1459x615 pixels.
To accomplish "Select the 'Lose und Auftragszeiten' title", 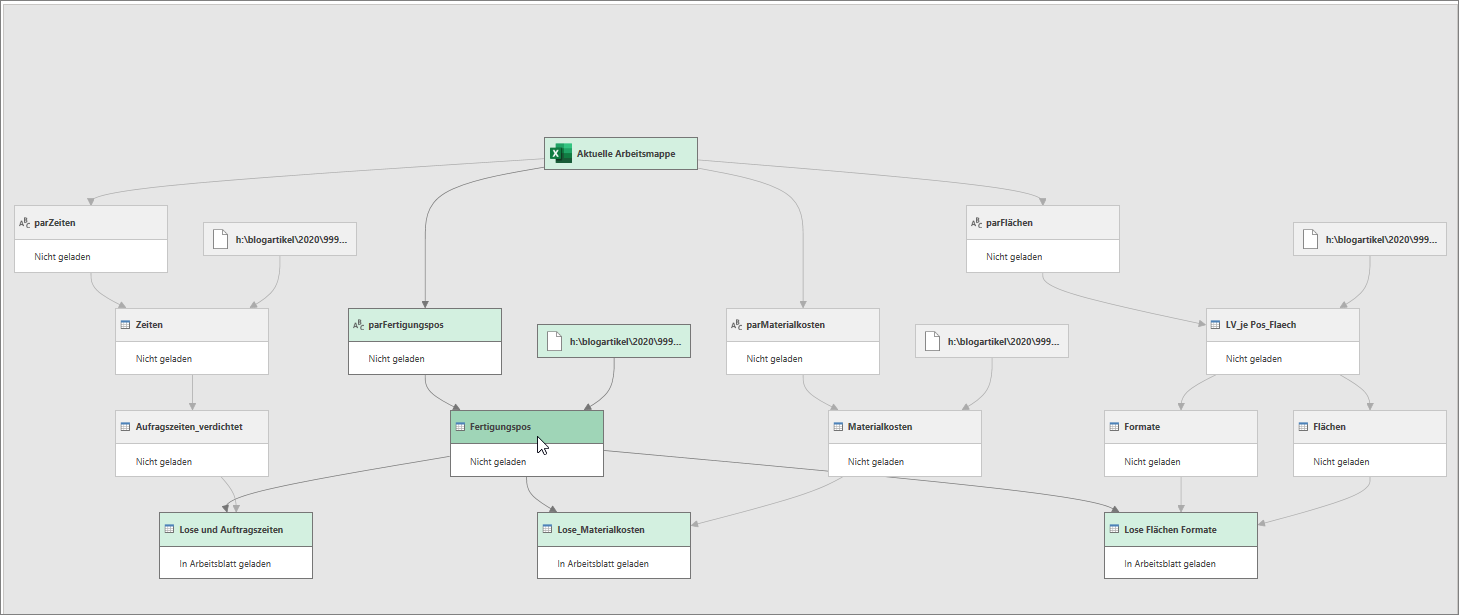I will pyautogui.click(x=231, y=529).
